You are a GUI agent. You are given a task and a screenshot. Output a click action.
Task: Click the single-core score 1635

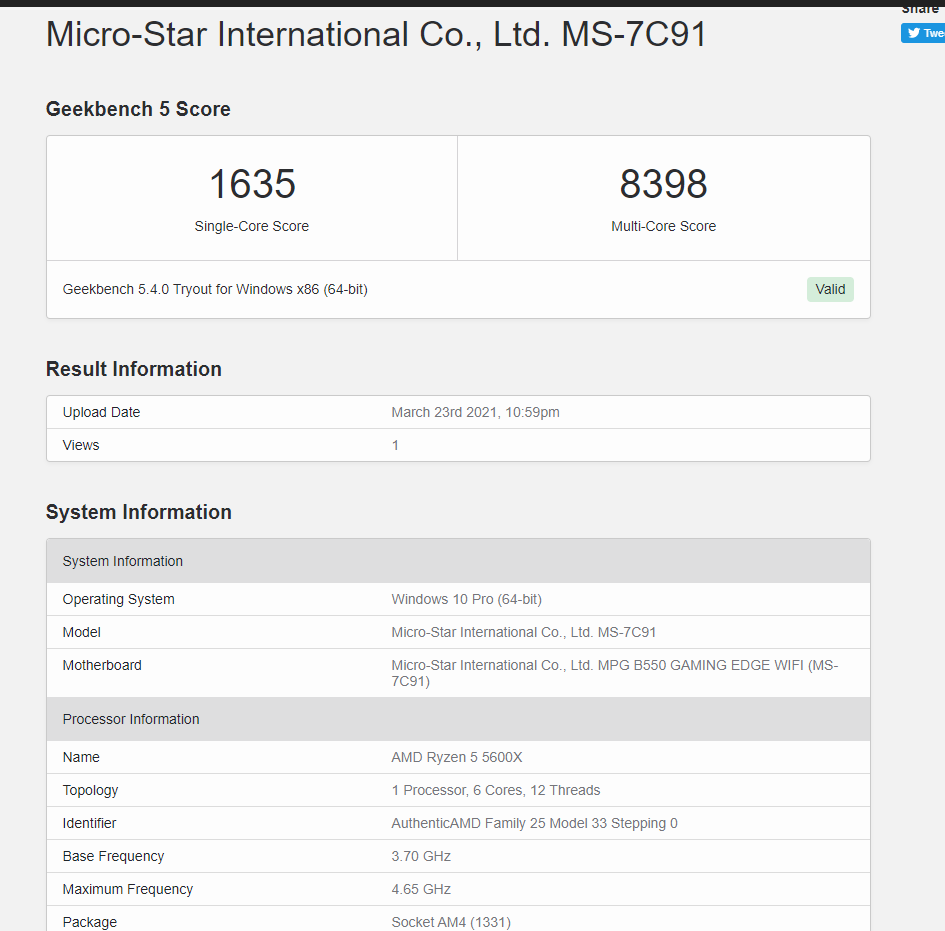point(252,184)
